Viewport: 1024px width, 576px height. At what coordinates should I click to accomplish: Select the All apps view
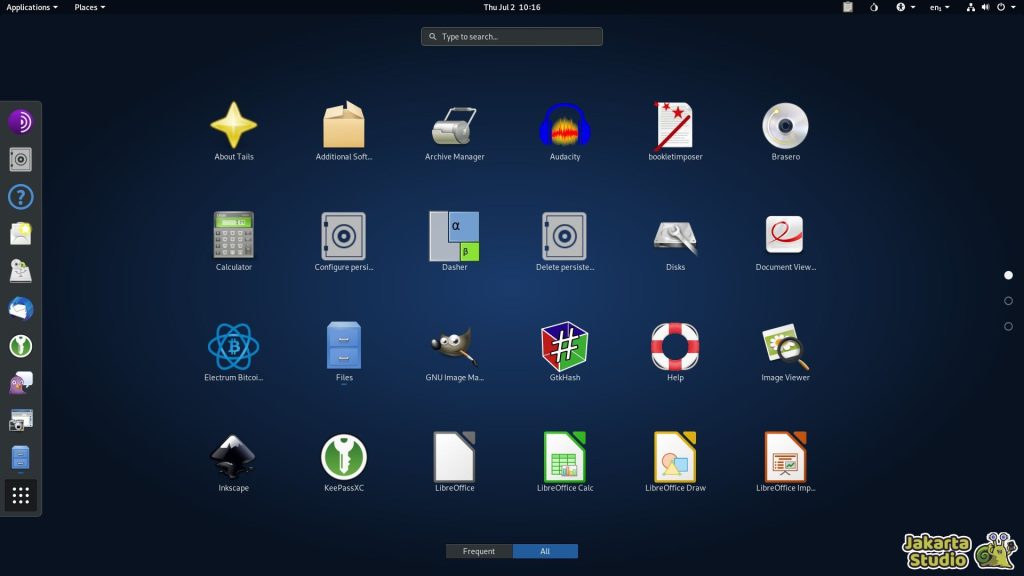(x=545, y=551)
